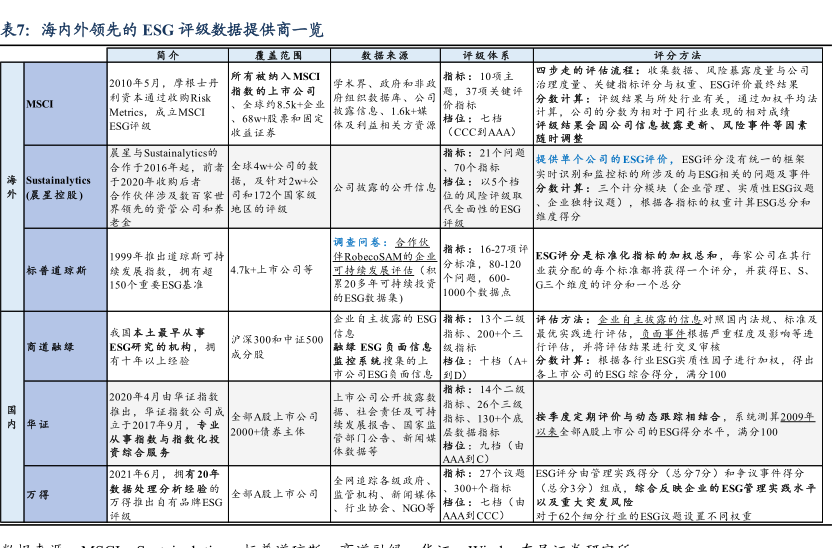
Task: Click the cell '4.7k+上市公司等'
Action: (279, 270)
